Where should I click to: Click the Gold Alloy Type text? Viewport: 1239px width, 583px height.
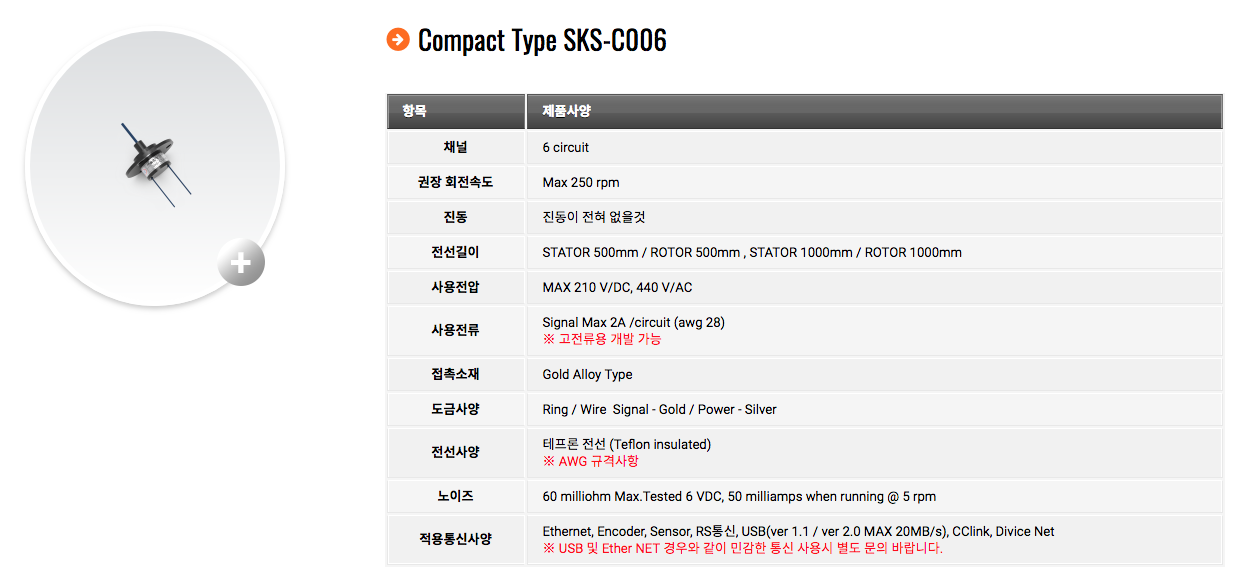587,374
